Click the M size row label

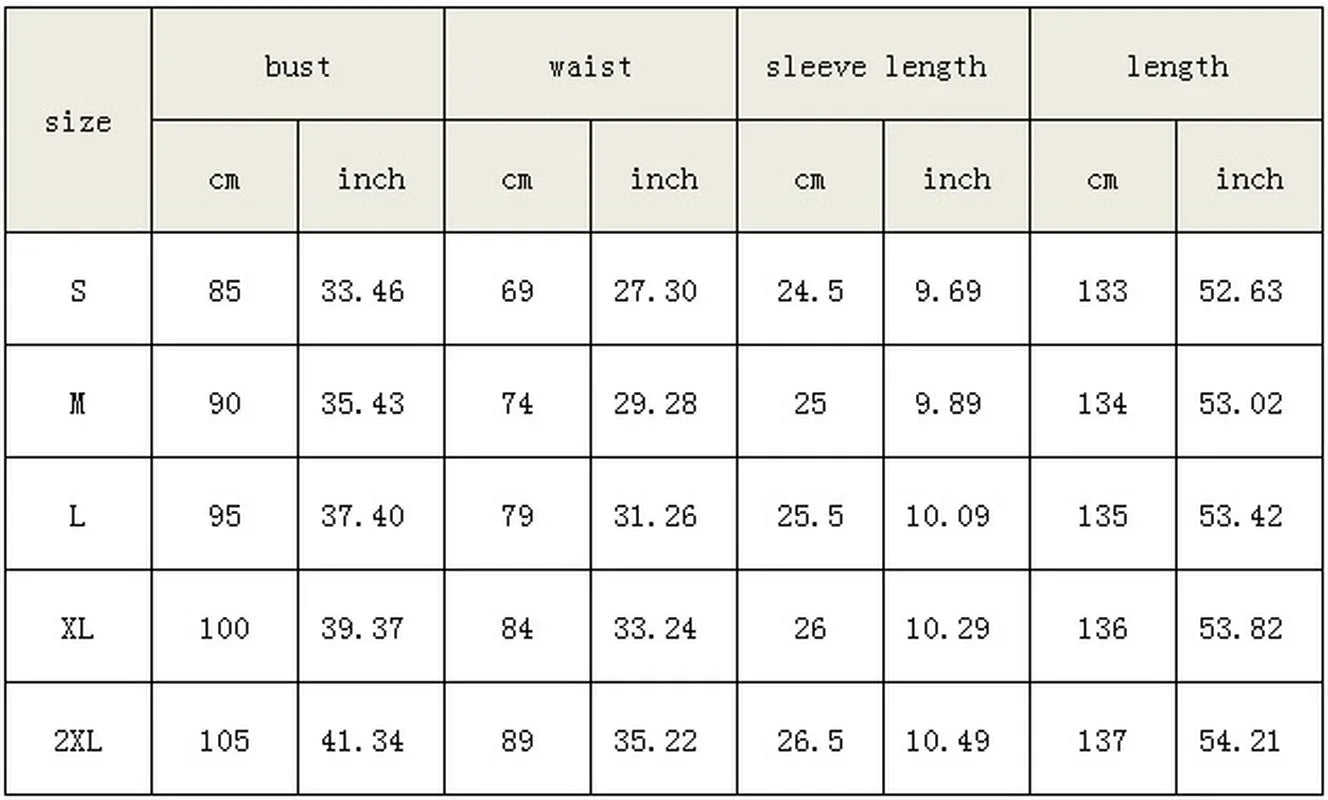[77, 403]
